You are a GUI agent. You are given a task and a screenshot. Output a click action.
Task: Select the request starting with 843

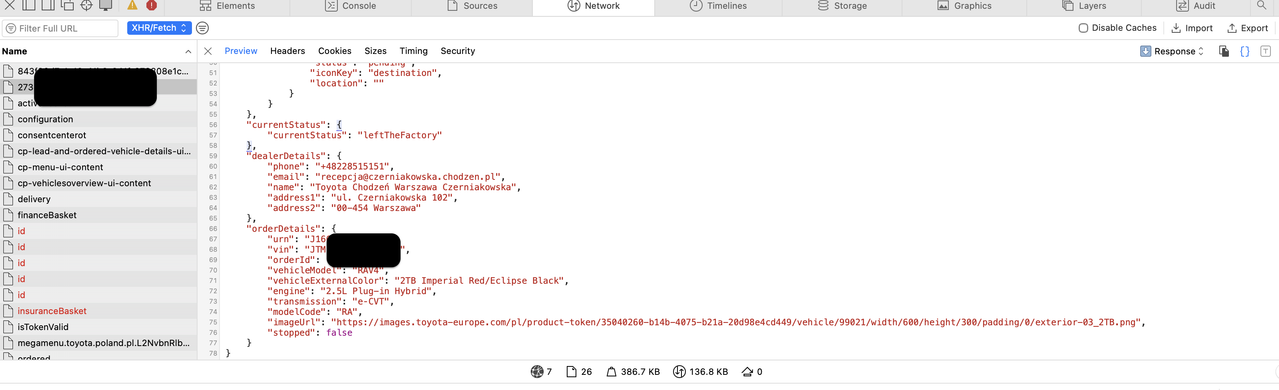pyautogui.click(x=97, y=71)
